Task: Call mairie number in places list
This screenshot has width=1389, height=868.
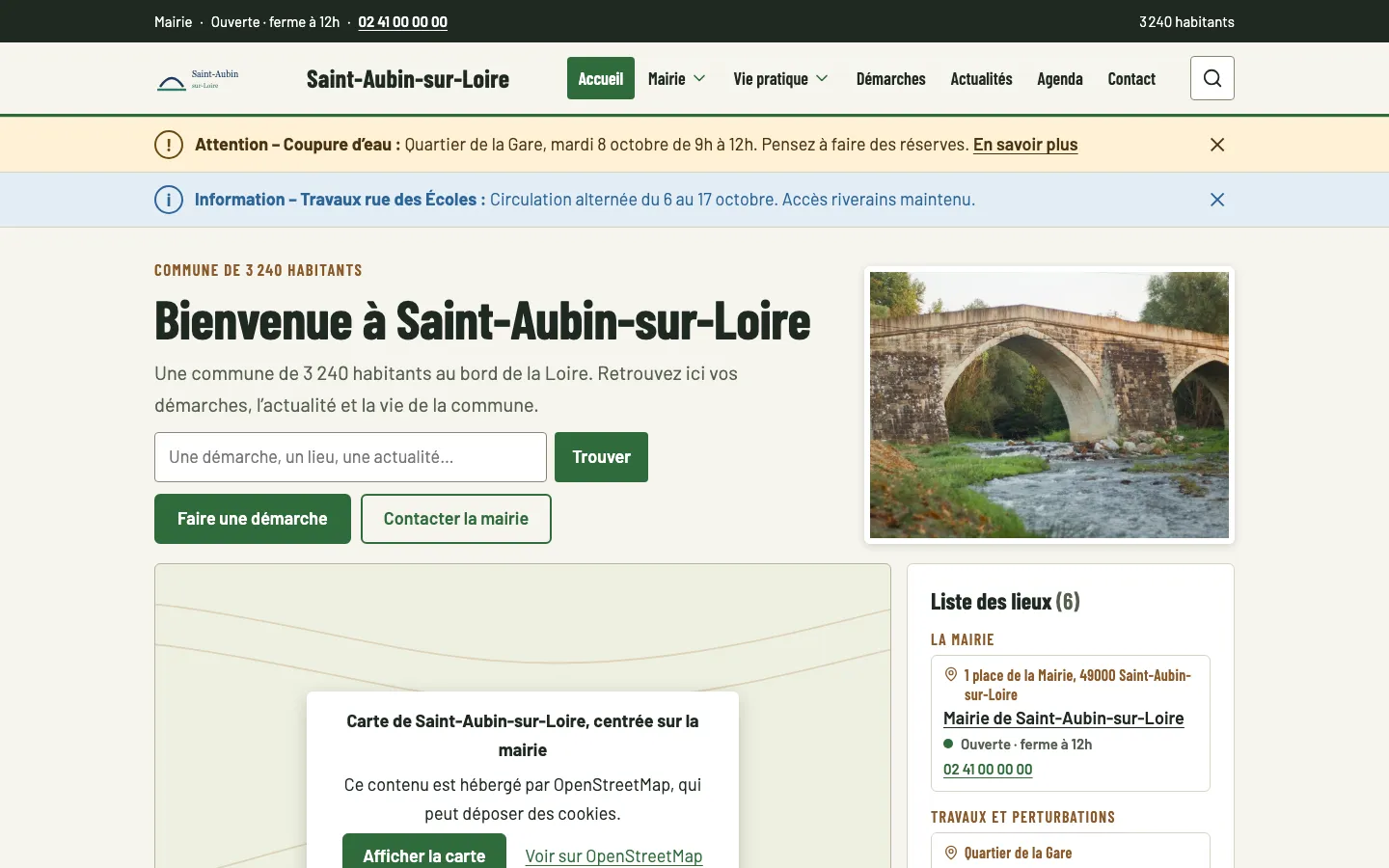Action: (x=988, y=770)
